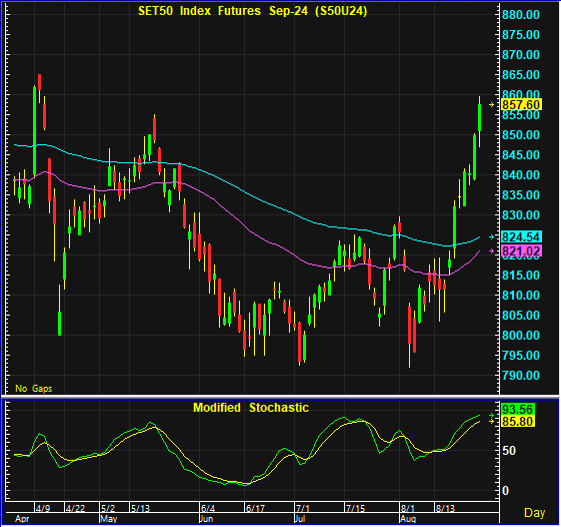Click the yellow arrow beside 857.60 price
The width and height of the screenshot is (561, 527).
pos(492,104)
